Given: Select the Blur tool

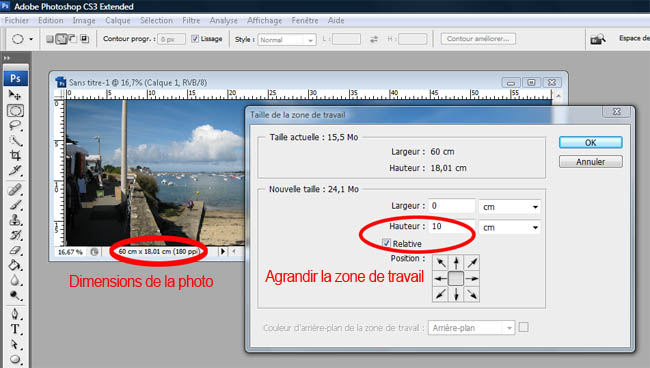Looking at the screenshot, I should (15, 280).
